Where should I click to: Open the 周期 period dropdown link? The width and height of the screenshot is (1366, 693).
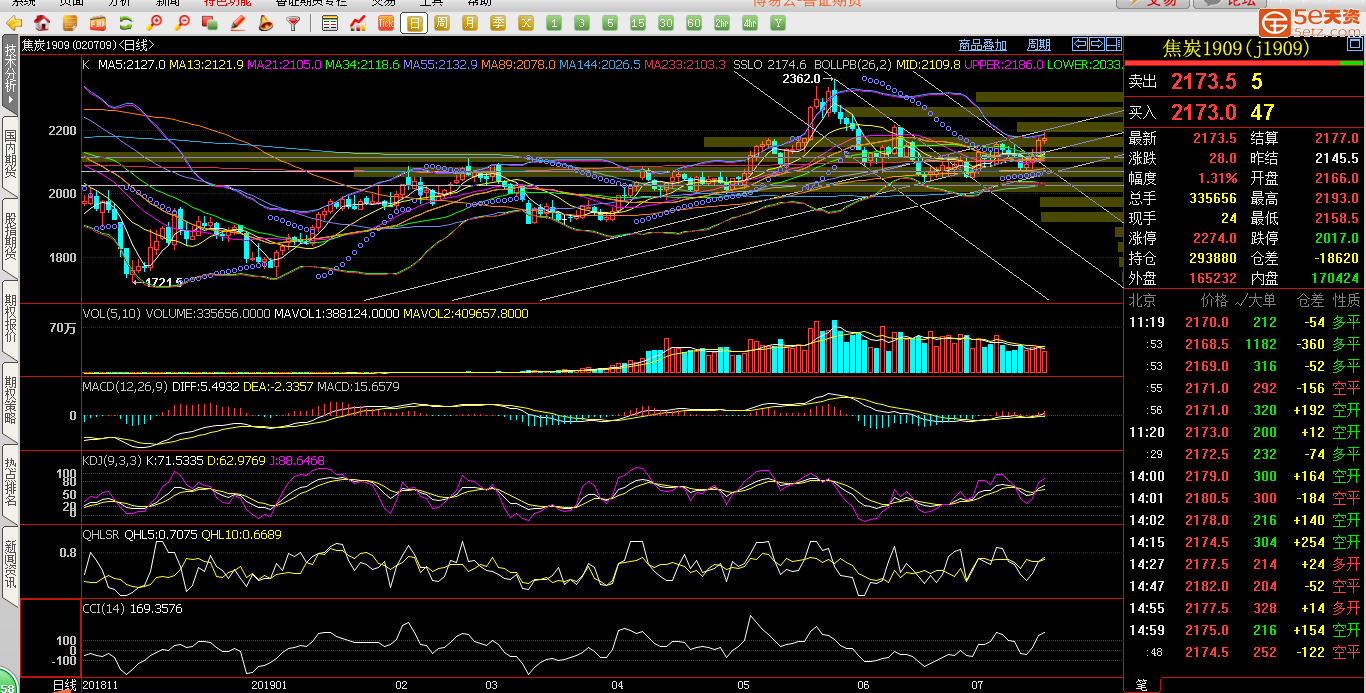tap(1039, 45)
